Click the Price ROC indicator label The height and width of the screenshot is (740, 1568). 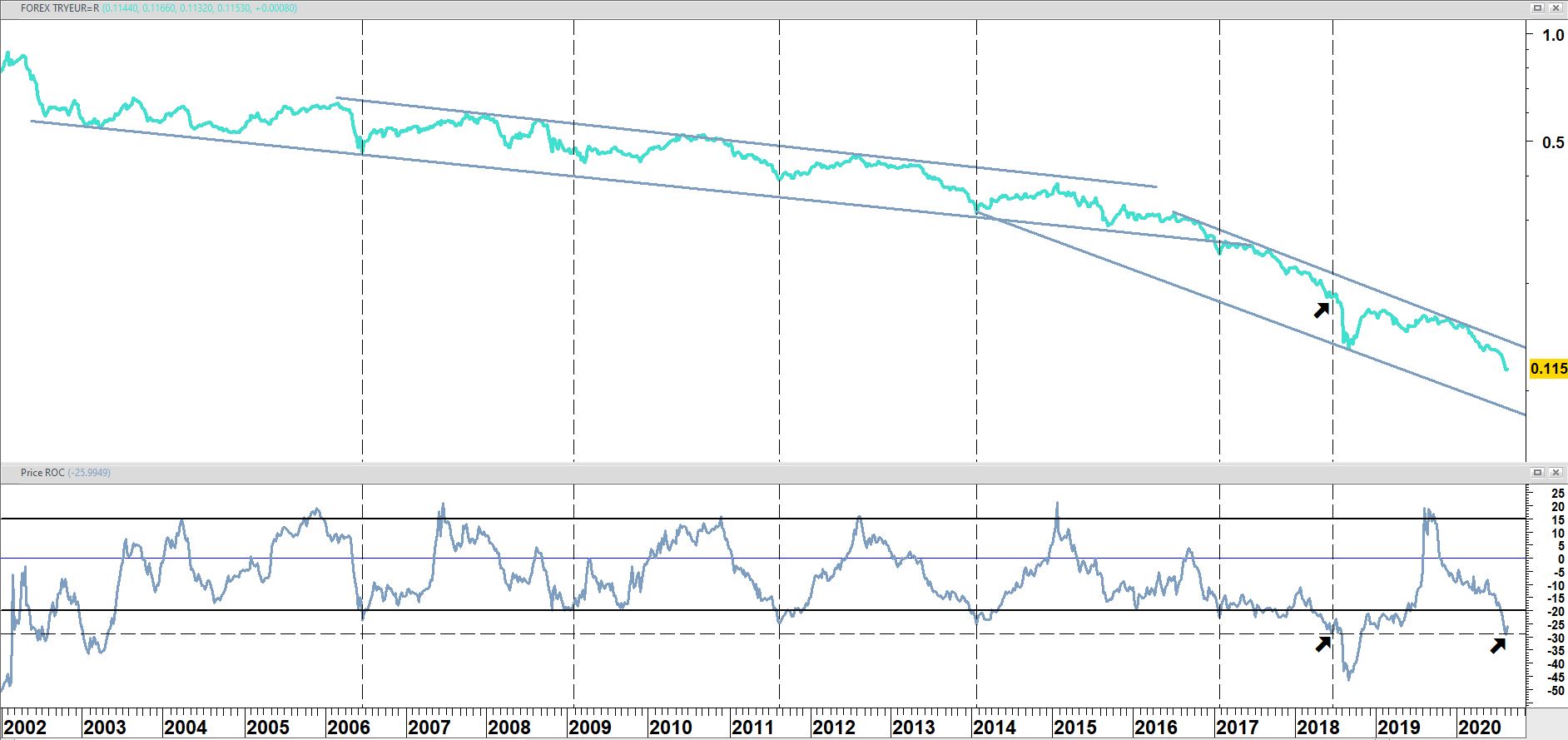42,473
